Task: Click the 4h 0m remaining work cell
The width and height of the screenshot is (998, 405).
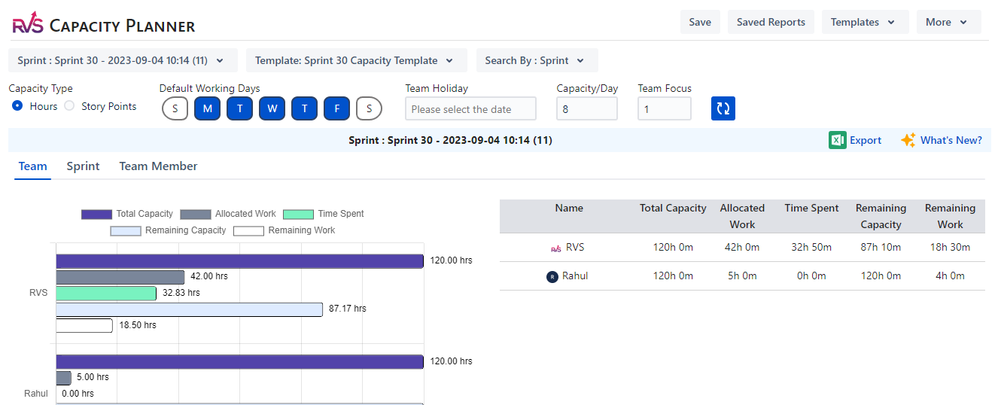Action: 950,276
